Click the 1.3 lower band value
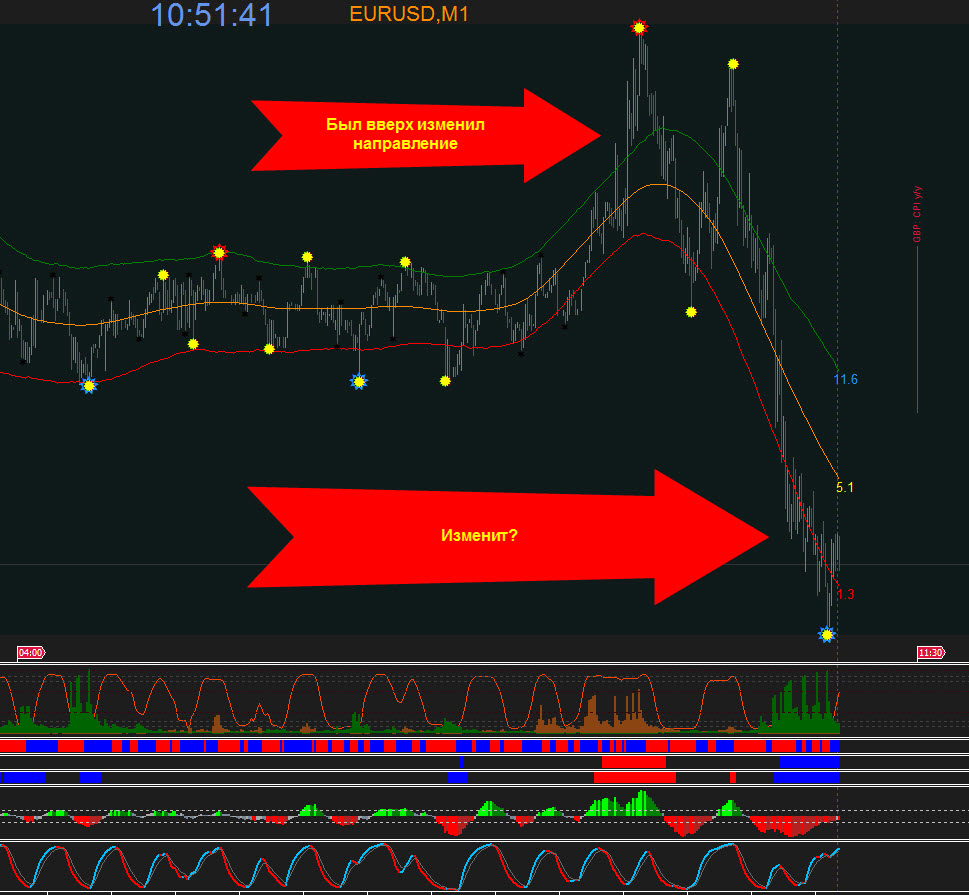Screen dimensions: 969x895 pyautogui.click(x=845, y=595)
